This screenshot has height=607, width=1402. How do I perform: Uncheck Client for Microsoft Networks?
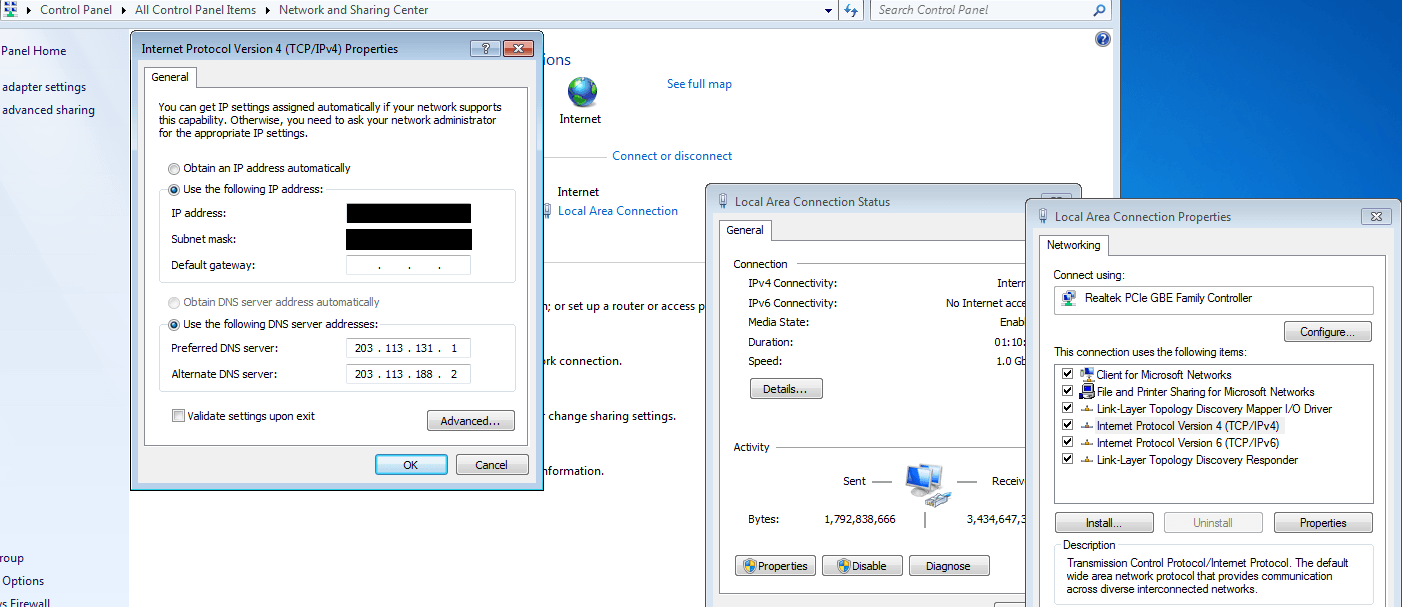[x=1068, y=374]
